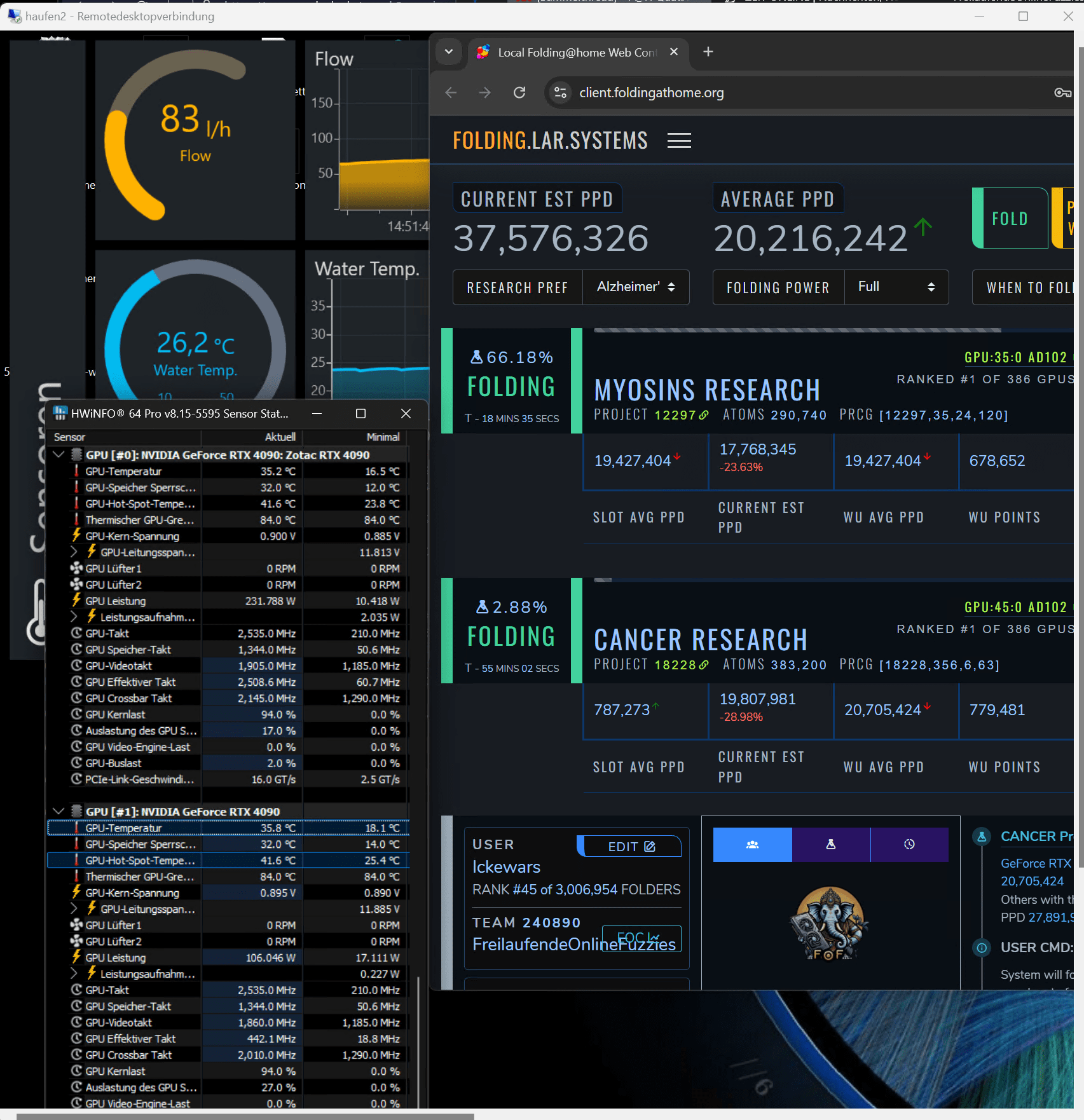Click the thermometer icon for GPU-Temperatur under GPU #0

tap(76, 471)
